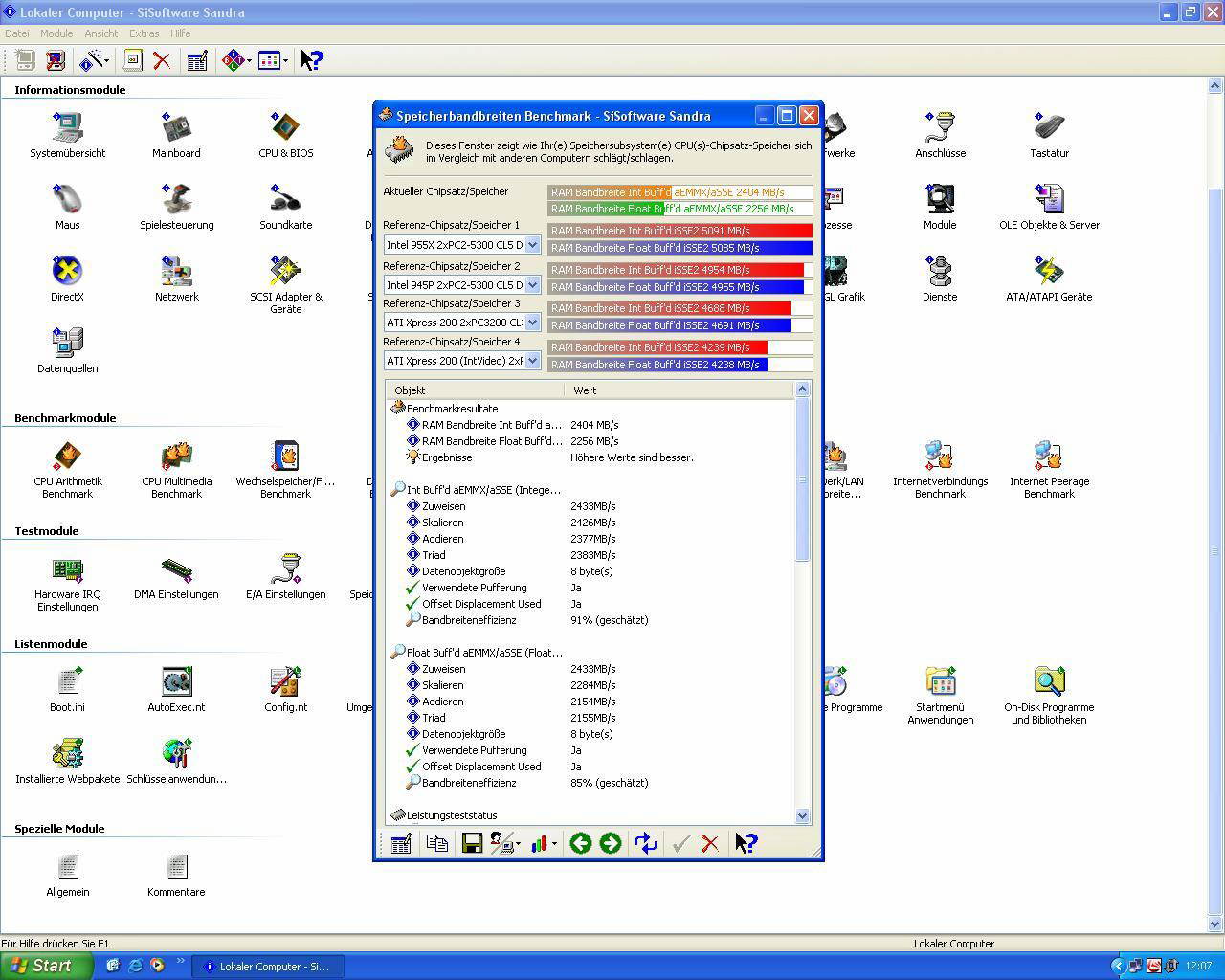Open the Soundkarte module
Viewport: 1225px width, 980px height.
click(285, 207)
